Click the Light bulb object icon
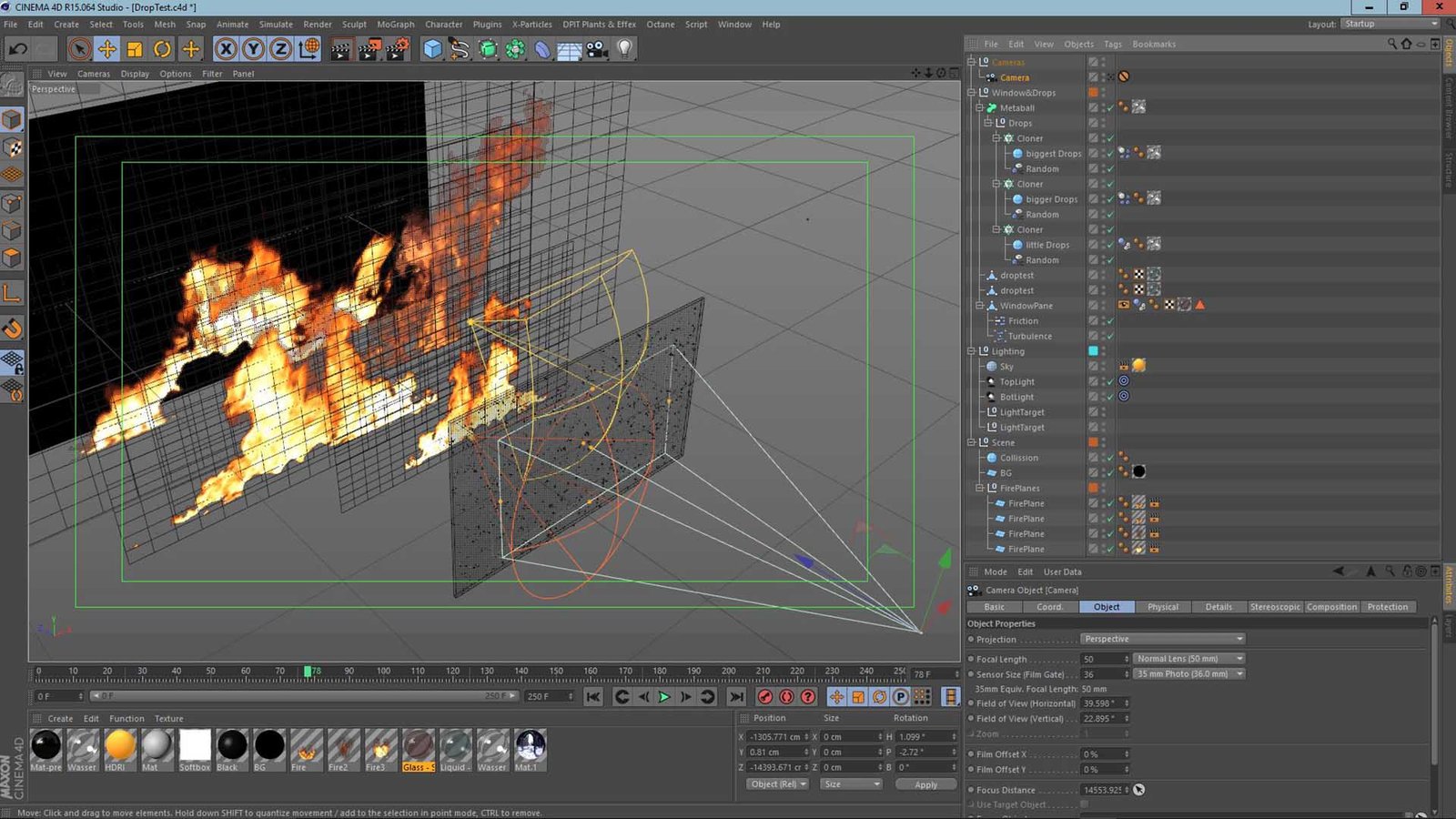Viewport: 1456px width, 819px height. click(624, 49)
